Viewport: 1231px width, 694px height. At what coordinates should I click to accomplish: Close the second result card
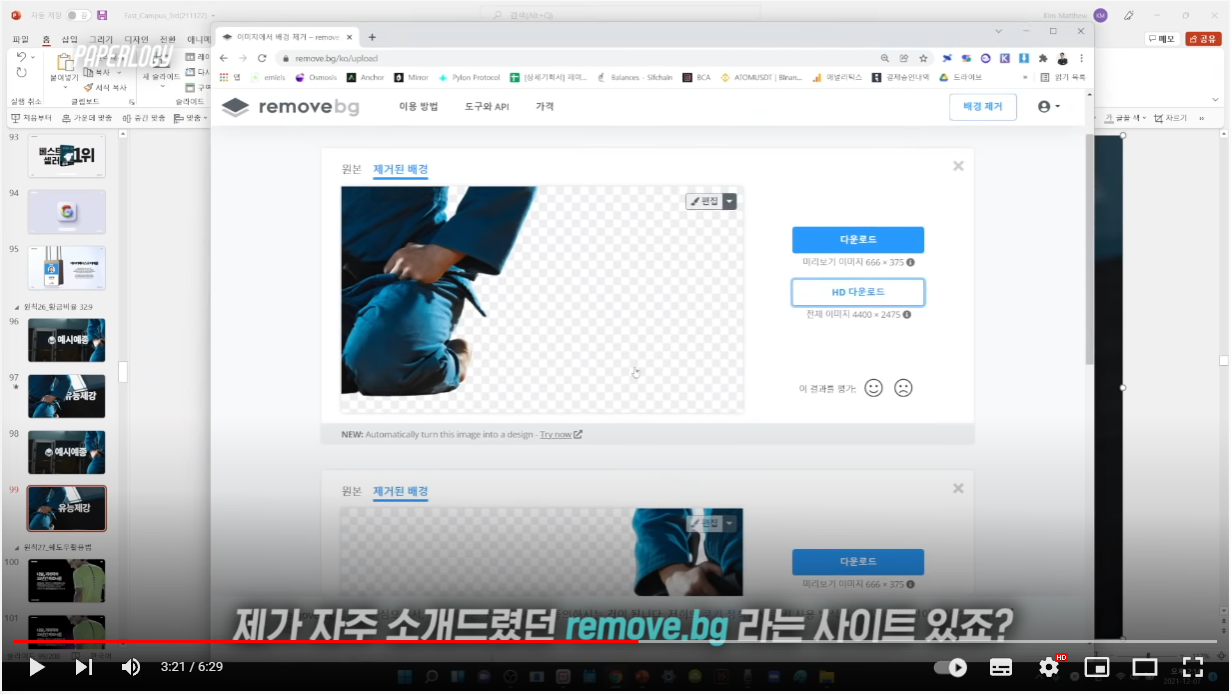[958, 488]
